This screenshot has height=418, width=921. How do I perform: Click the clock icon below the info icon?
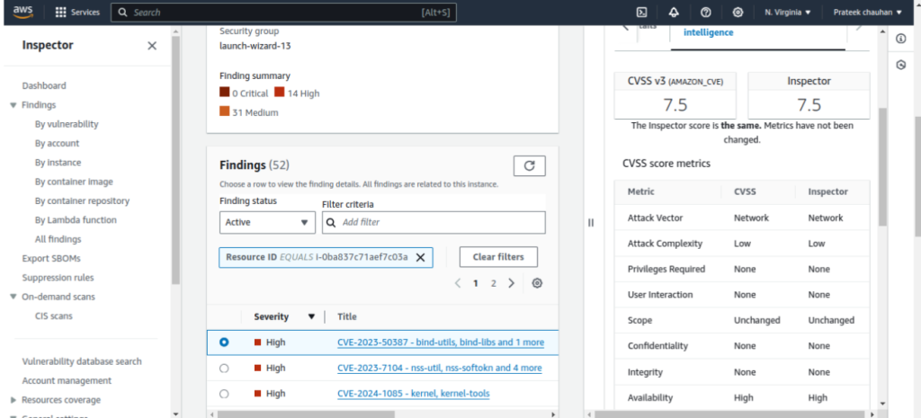click(900, 65)
